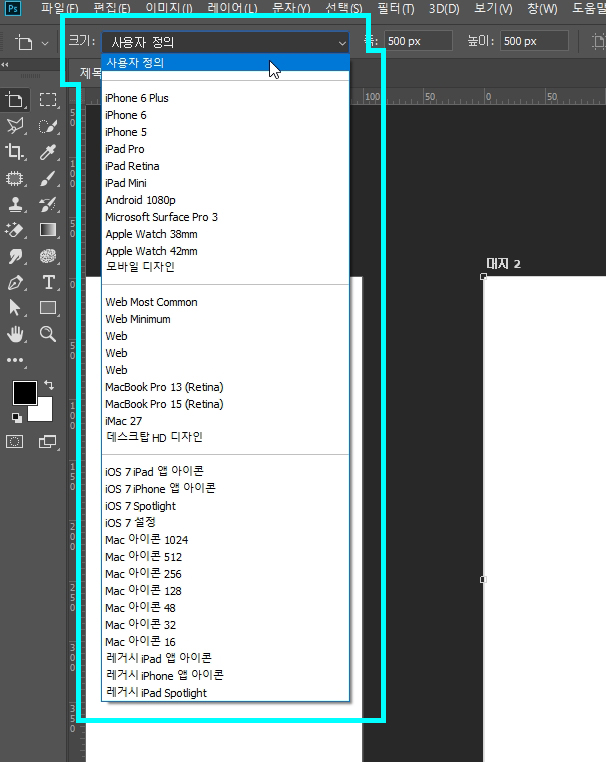Open the 이미지(I) menu
Viewport: 606px width, 762px height.
click(x=169, y=8)
